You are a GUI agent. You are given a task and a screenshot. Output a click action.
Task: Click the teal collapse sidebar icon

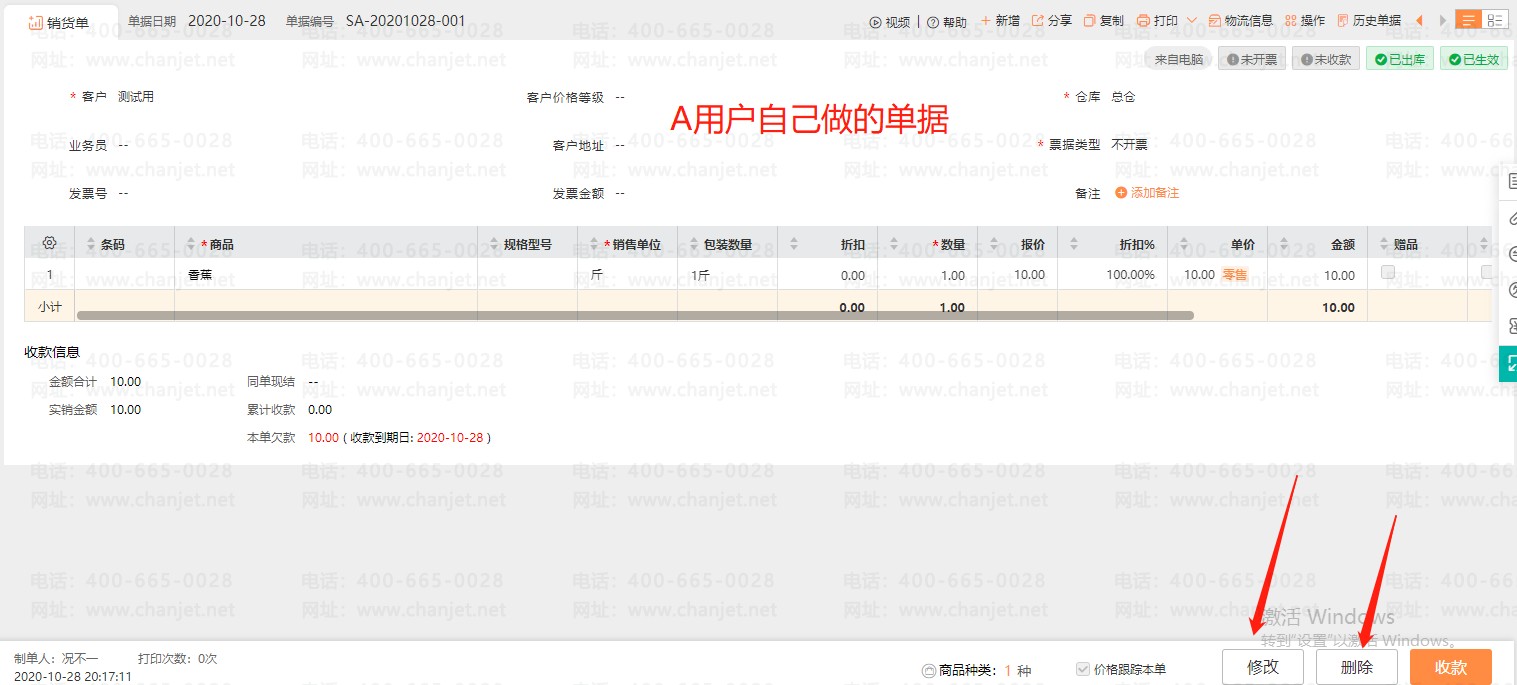1510,364
